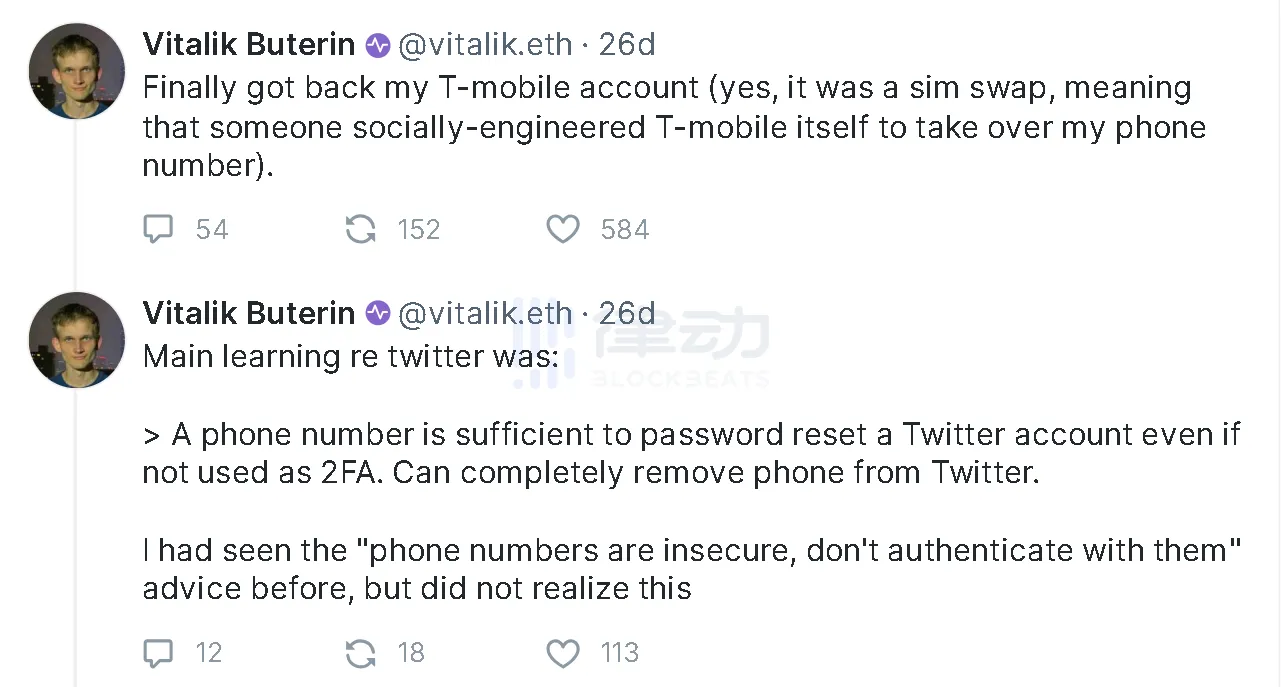The height and width of the screenshot is (687, 1282).
Task: Like the post about T-mobile account
Action: point(563,230)
